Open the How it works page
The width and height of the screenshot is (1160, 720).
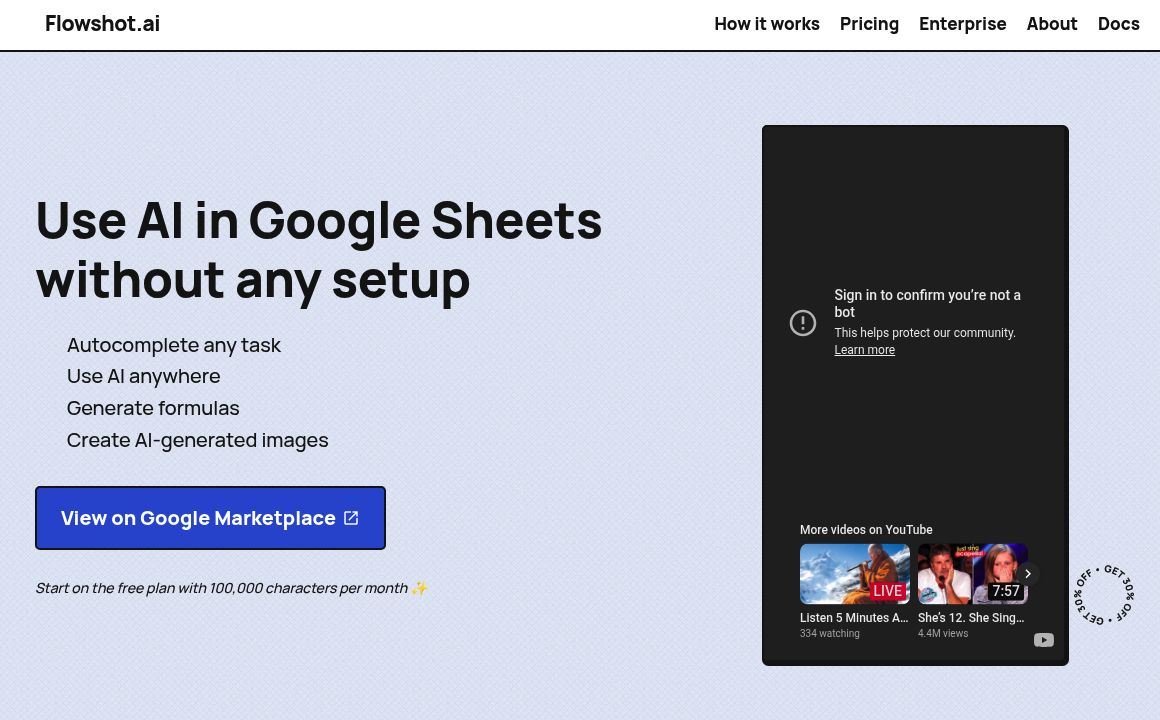766,24
